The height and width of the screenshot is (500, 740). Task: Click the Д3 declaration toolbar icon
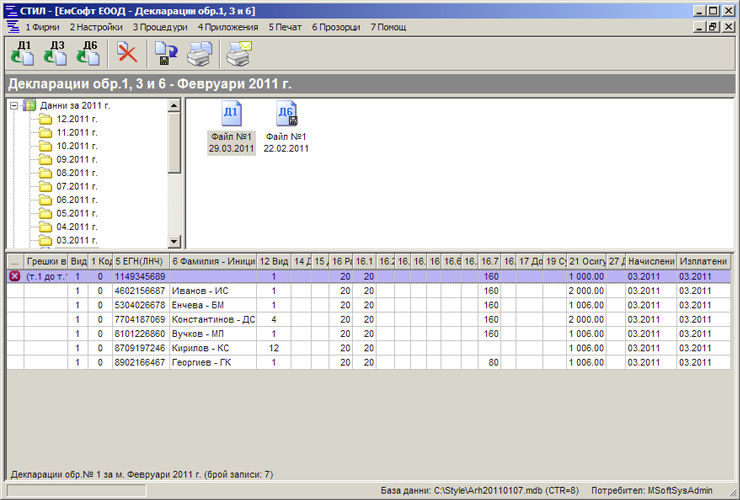click(x=56, y=53)
